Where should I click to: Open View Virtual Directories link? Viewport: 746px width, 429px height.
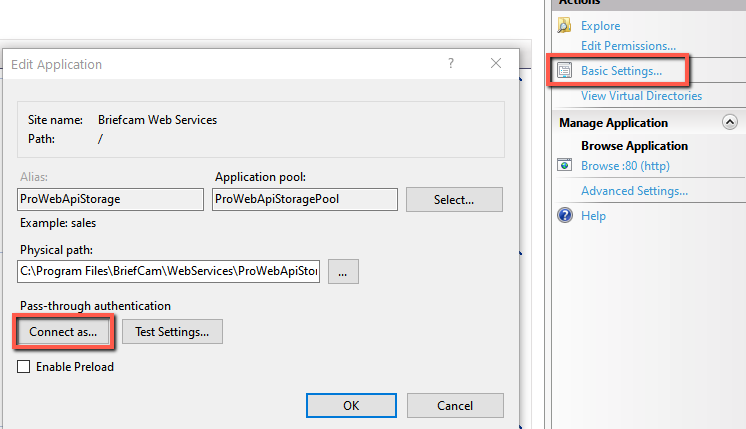click(641, 96)
